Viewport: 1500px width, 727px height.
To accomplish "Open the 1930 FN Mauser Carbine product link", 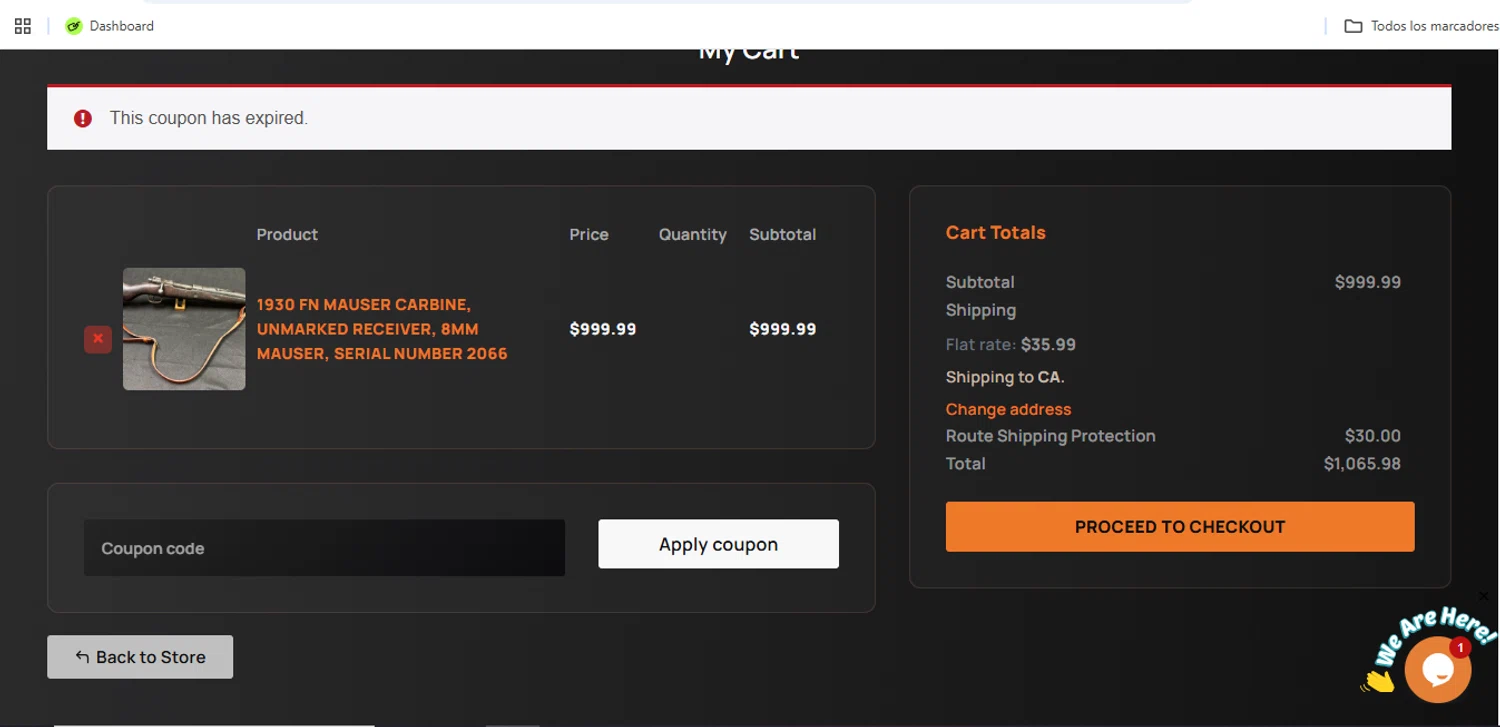I will 382,329.
